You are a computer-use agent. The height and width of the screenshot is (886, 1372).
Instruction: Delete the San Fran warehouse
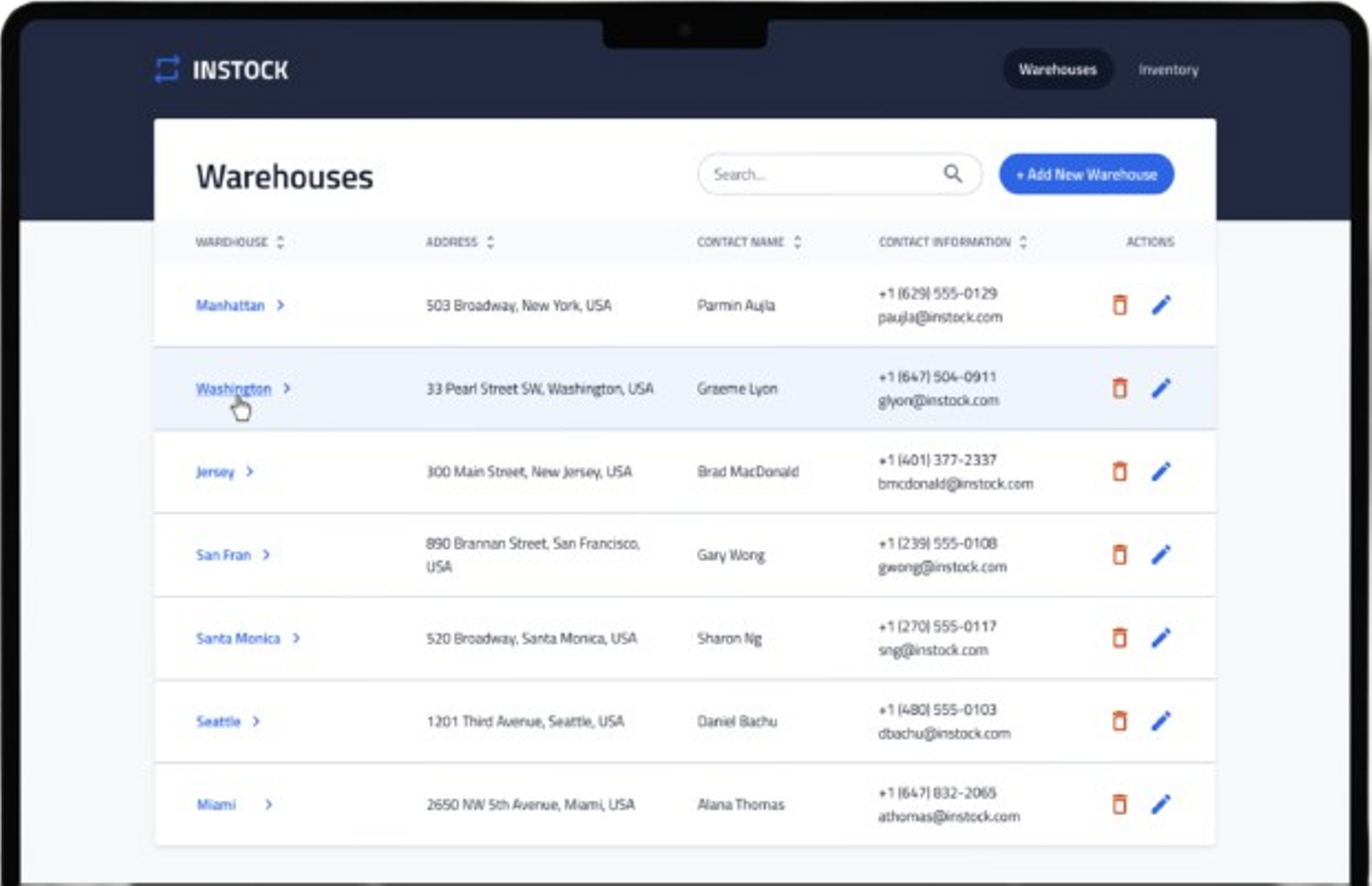pos(1120,554)
